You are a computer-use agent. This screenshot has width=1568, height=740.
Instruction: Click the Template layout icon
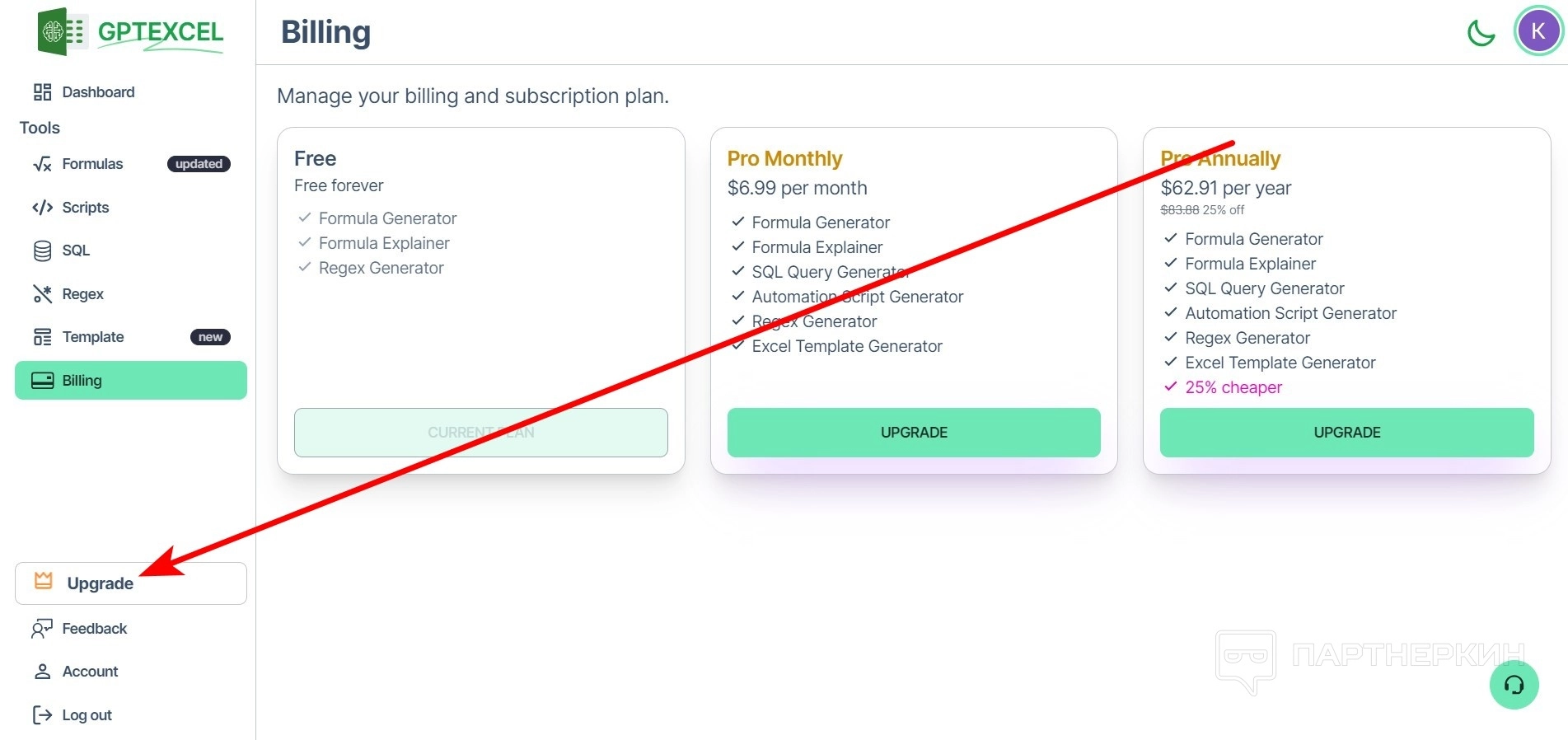point(42,337)
